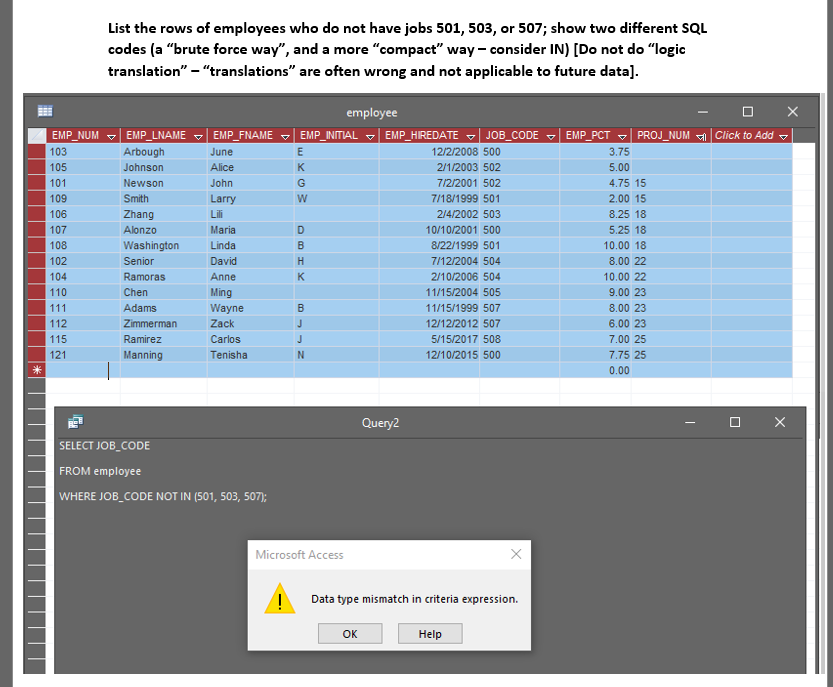The height and width of the screenshot is (687, 833).
Task: Click OK to dismiss the data type mismatch error
Action: 349,633
